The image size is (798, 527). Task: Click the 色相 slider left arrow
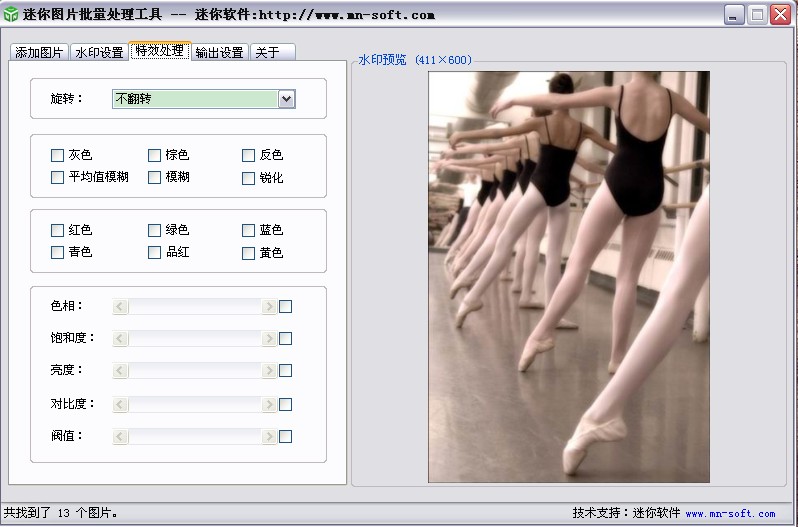(120, 306)
